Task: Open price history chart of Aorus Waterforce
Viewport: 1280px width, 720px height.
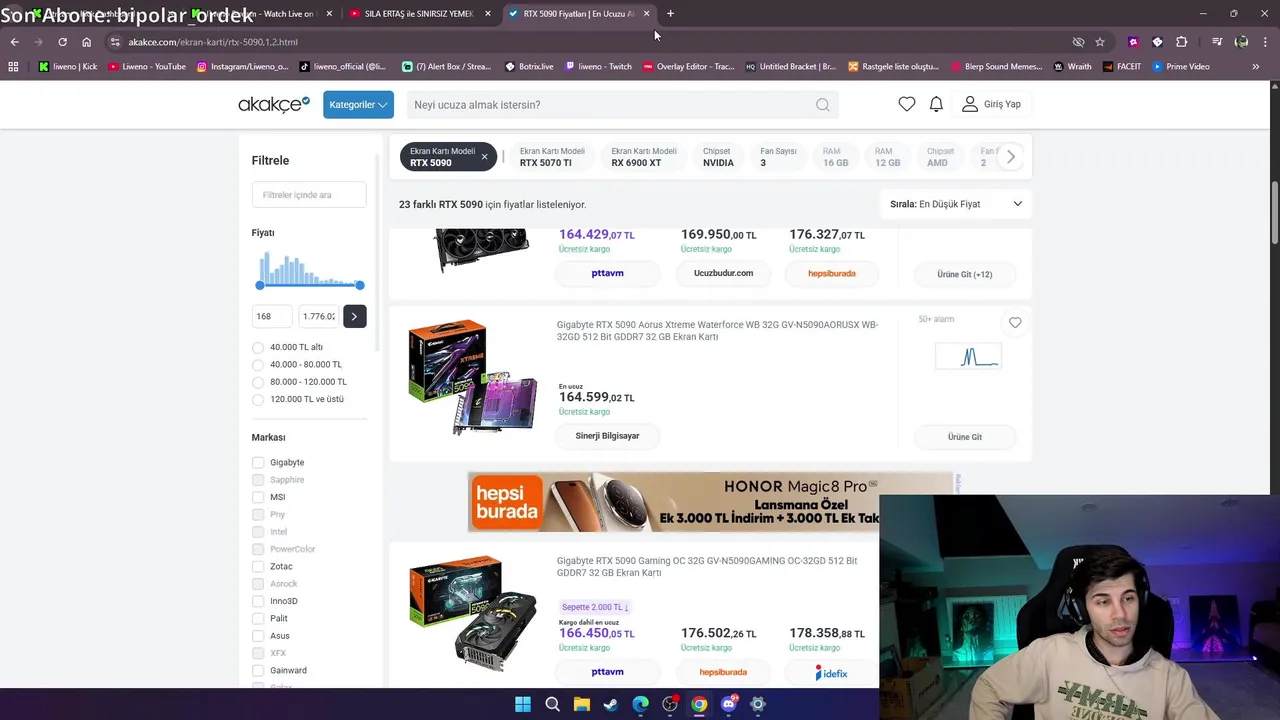Action: coord(968,357)
